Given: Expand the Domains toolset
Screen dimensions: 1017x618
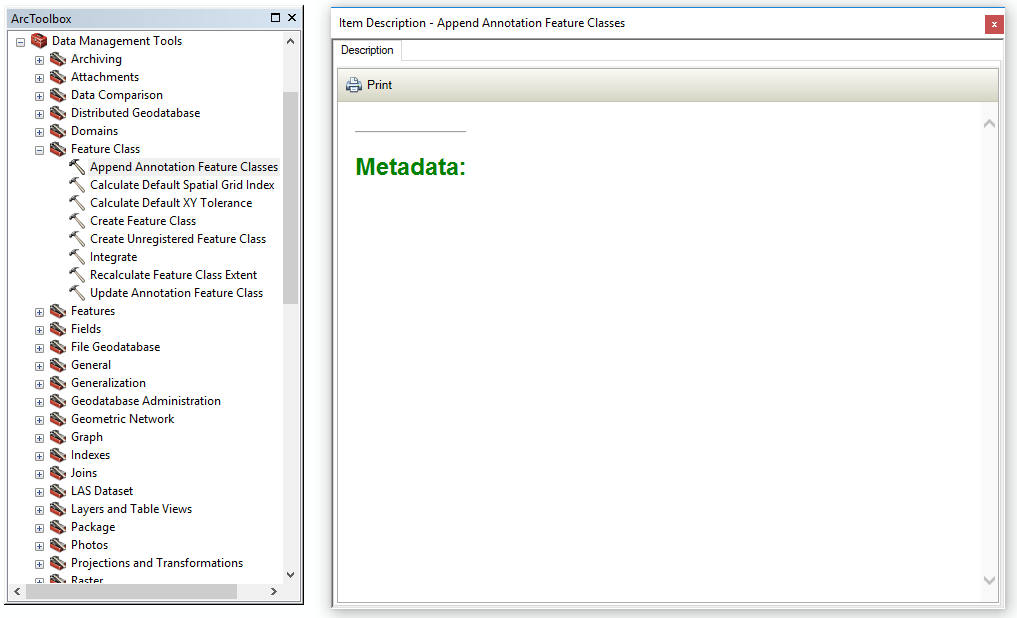Looking at the screenshot, I should coord(40,132).
